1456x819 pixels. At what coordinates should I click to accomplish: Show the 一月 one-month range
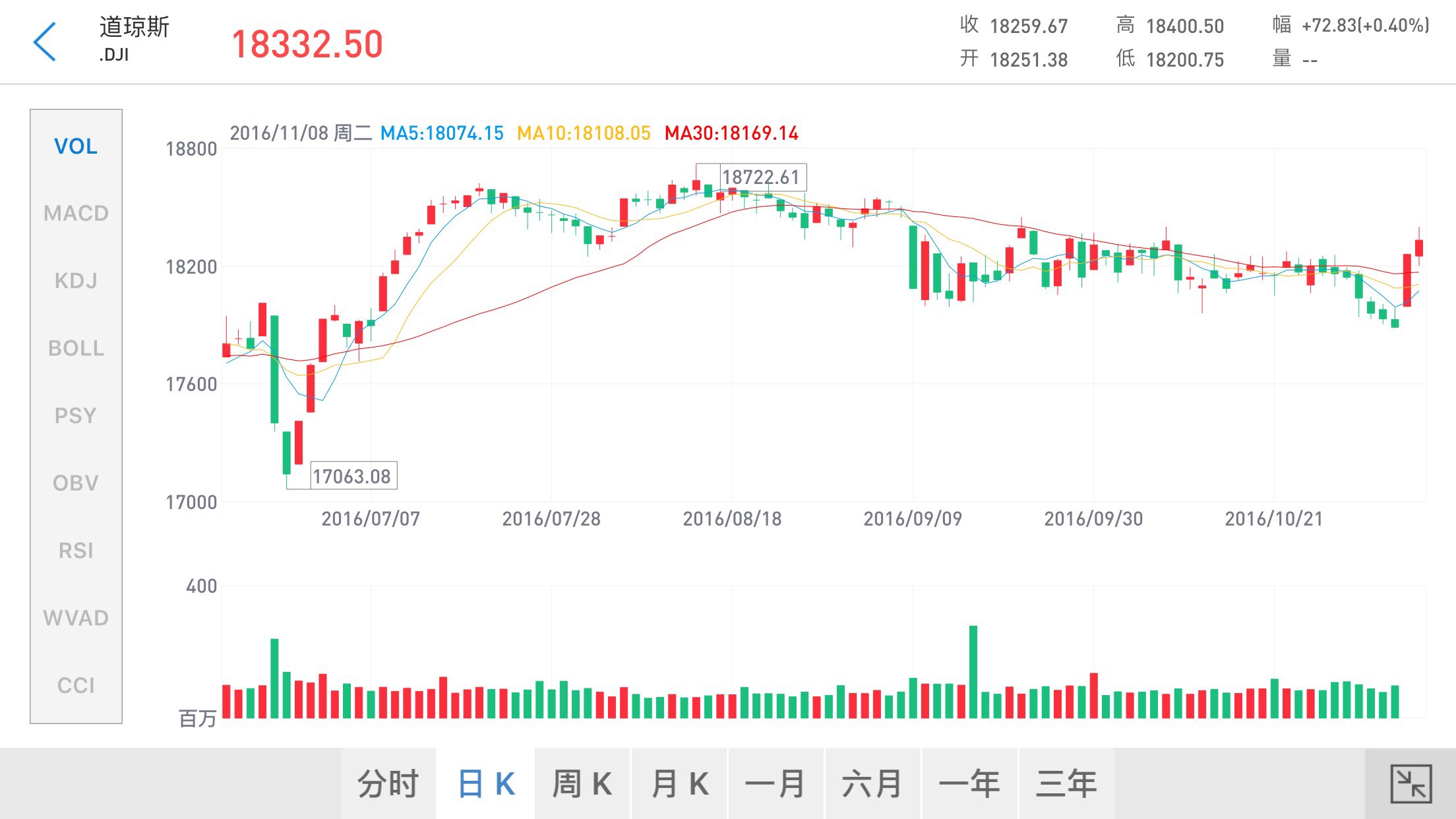click(x=776, y=784)
